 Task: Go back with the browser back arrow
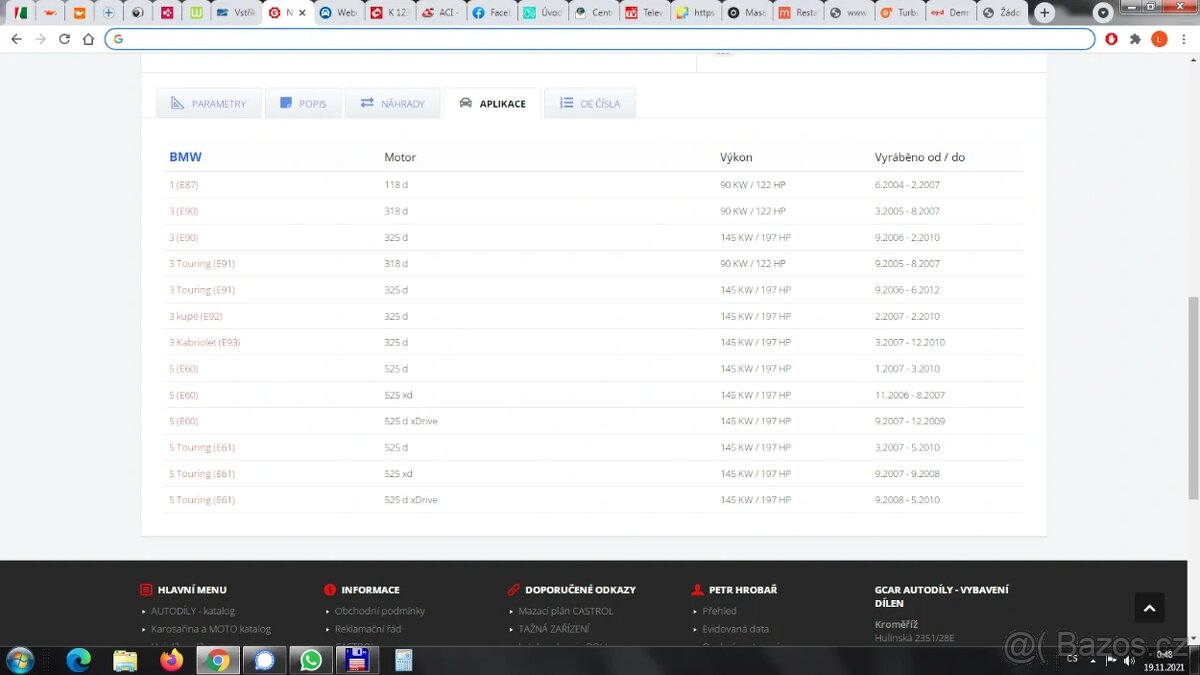(x=16, y=39)
